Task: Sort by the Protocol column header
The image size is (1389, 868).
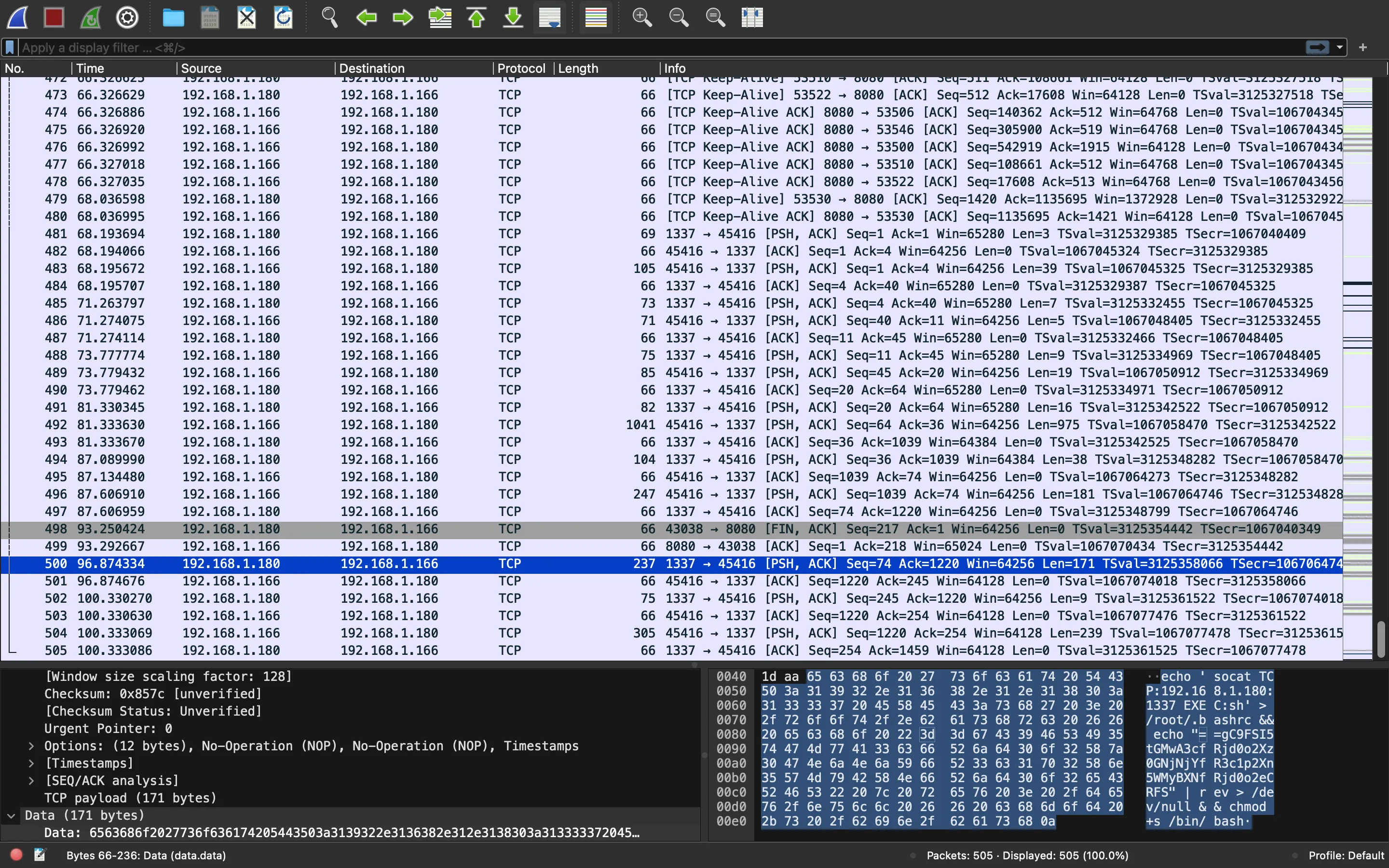Action: click(x=523, y=68)
